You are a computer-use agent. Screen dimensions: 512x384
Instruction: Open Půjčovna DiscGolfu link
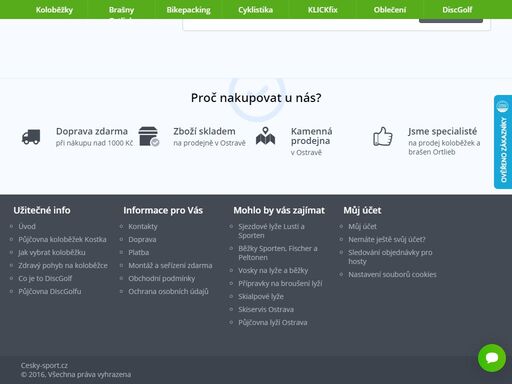pyautogui.click(x=50, y=291)
